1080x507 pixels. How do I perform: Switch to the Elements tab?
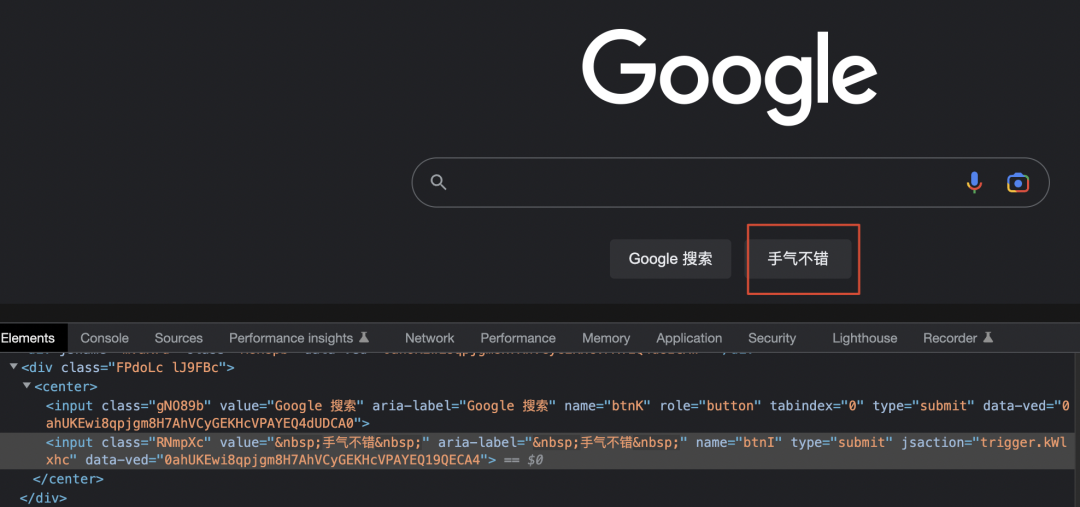click(28, 338)
